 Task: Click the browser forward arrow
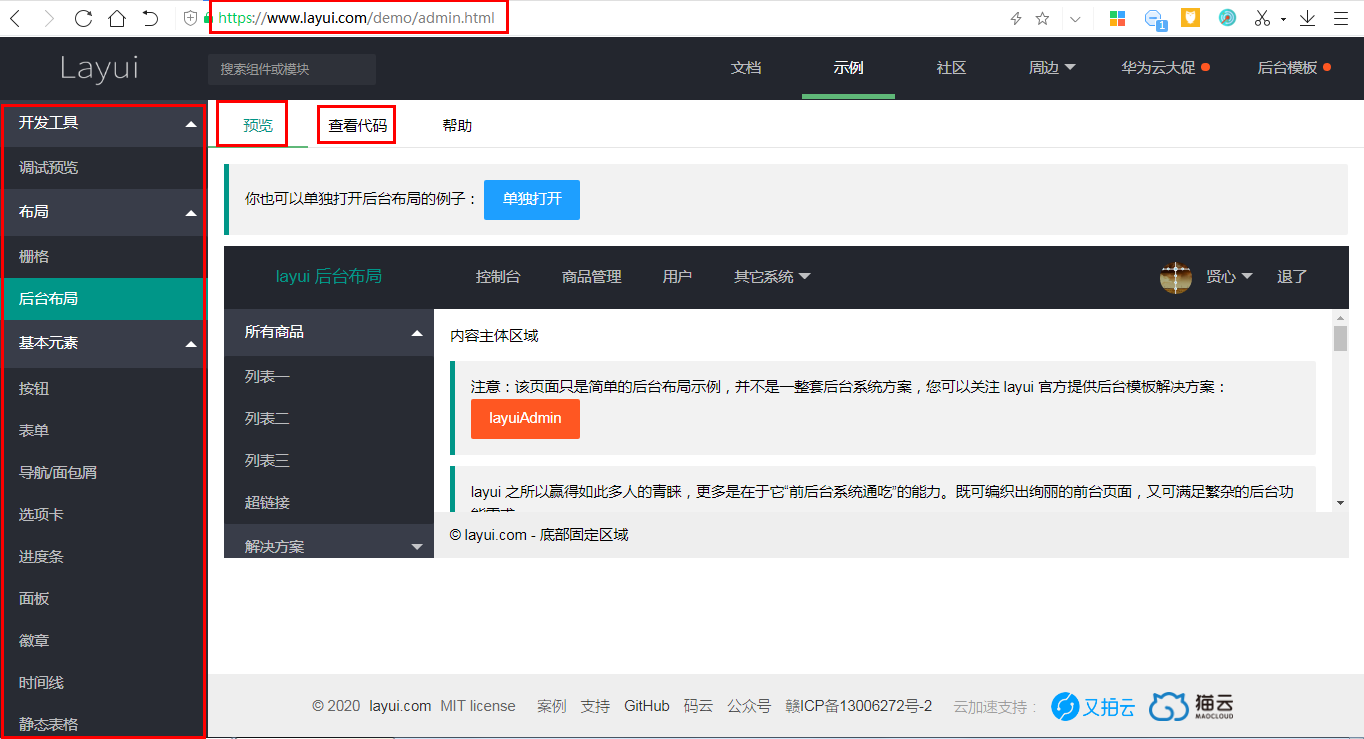tap(49, 18)
